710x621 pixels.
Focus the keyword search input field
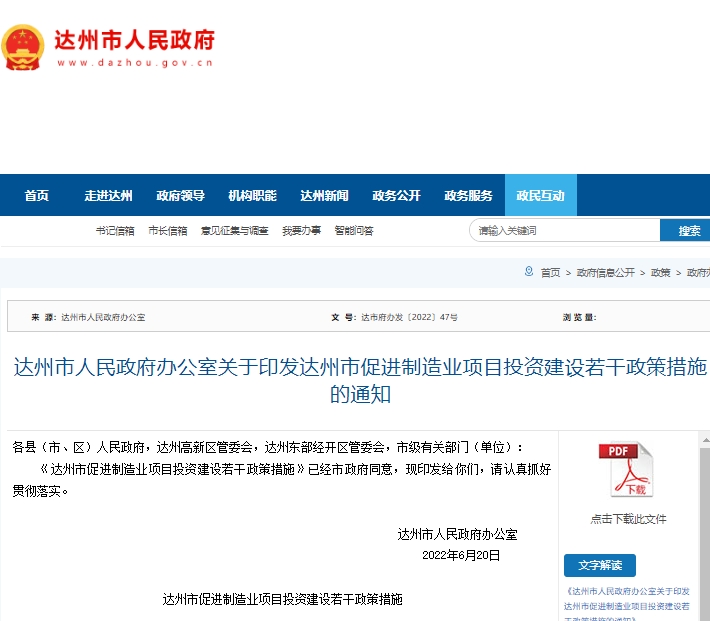pos(564,231)
